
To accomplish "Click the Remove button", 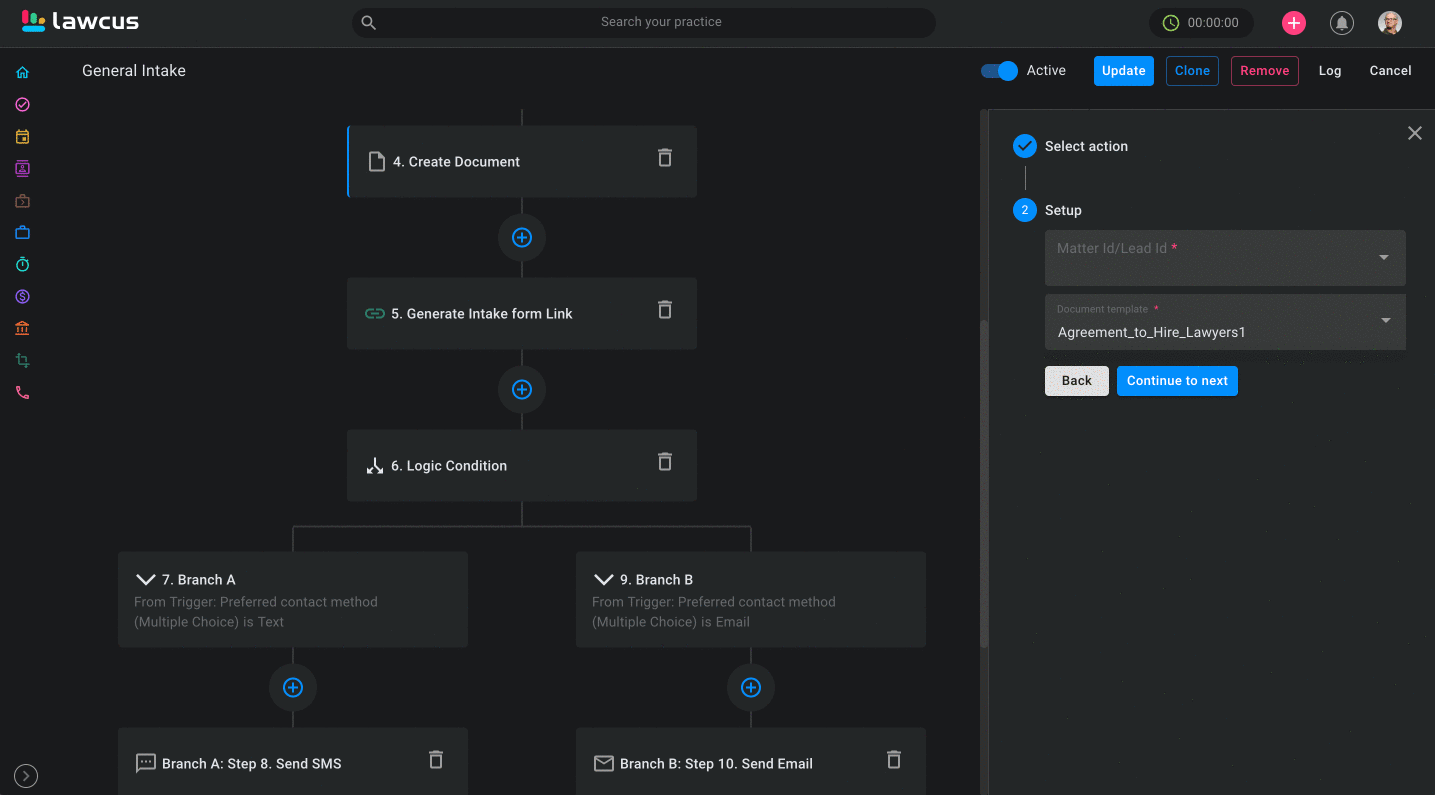I will coord(1265,71).
